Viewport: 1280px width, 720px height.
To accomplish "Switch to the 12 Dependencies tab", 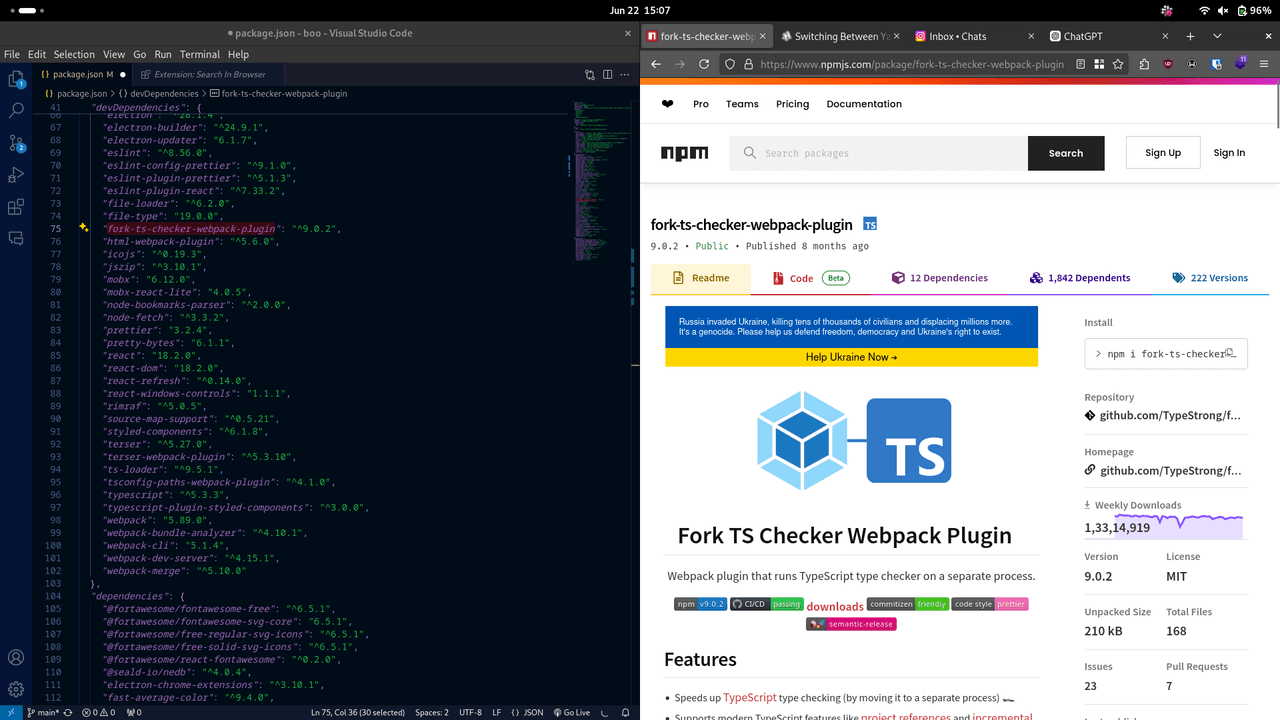I will pyautogui.click(x=940, y=278).
